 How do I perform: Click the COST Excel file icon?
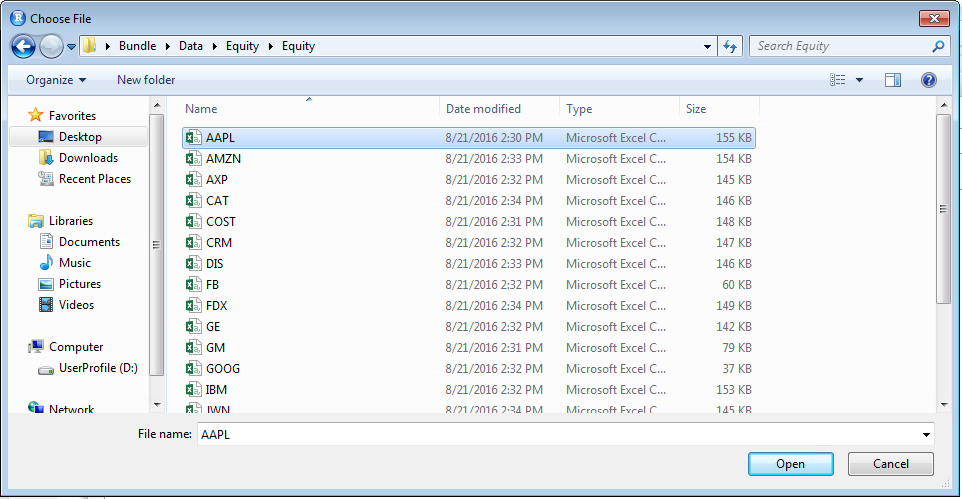tap(193, 222)
